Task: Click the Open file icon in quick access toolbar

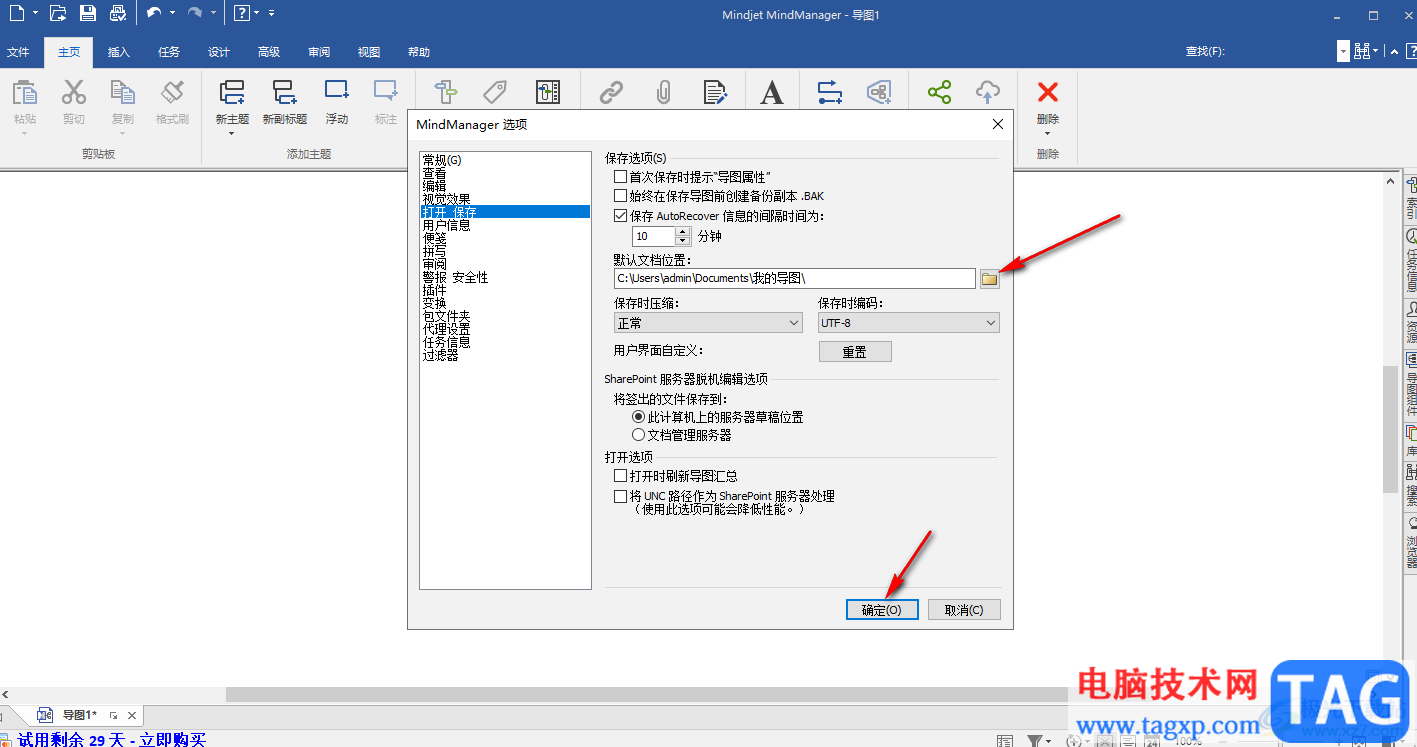Action: tap(58, 13)
